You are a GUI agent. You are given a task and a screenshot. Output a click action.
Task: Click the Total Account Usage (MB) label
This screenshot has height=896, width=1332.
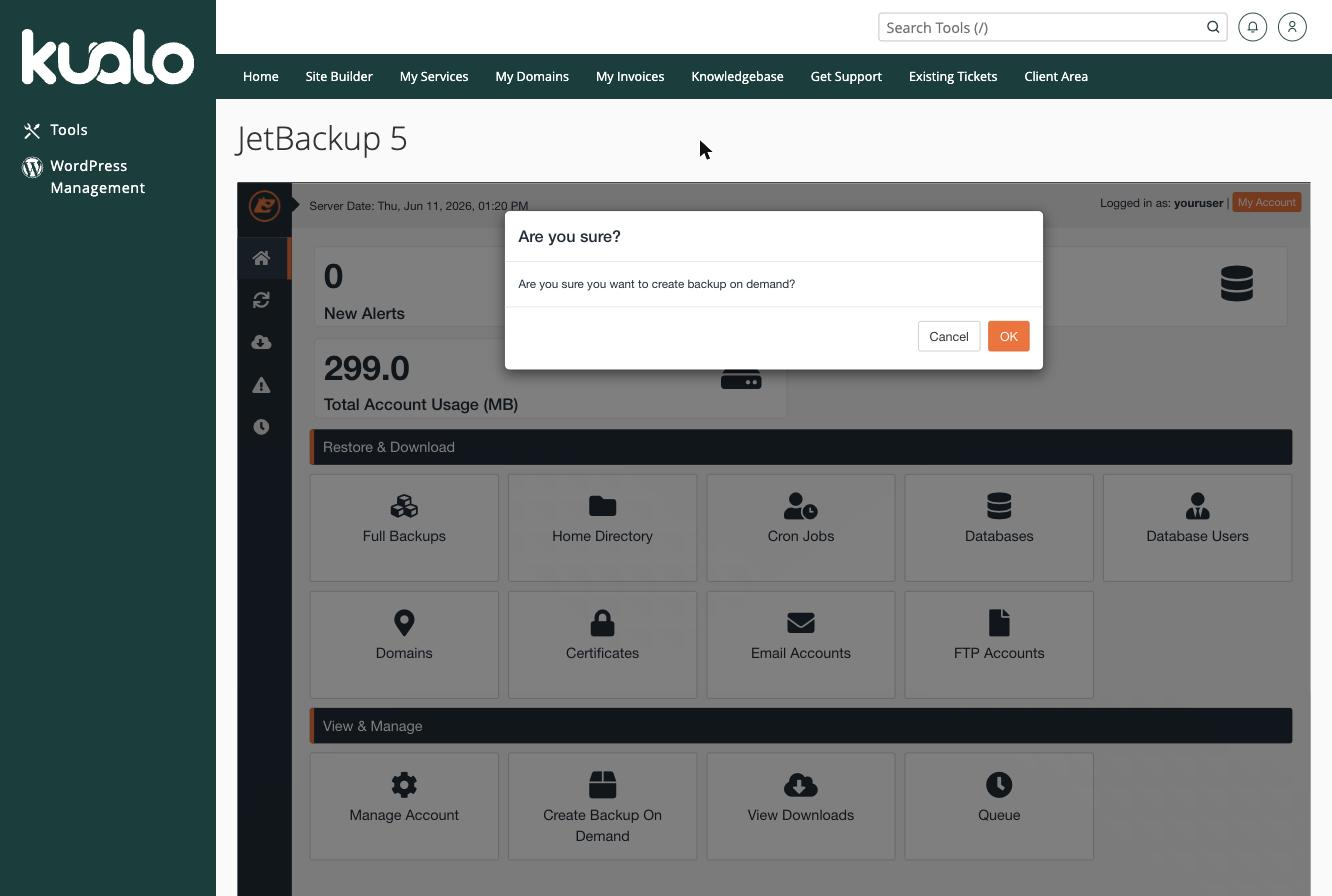[x=421, y=404]
